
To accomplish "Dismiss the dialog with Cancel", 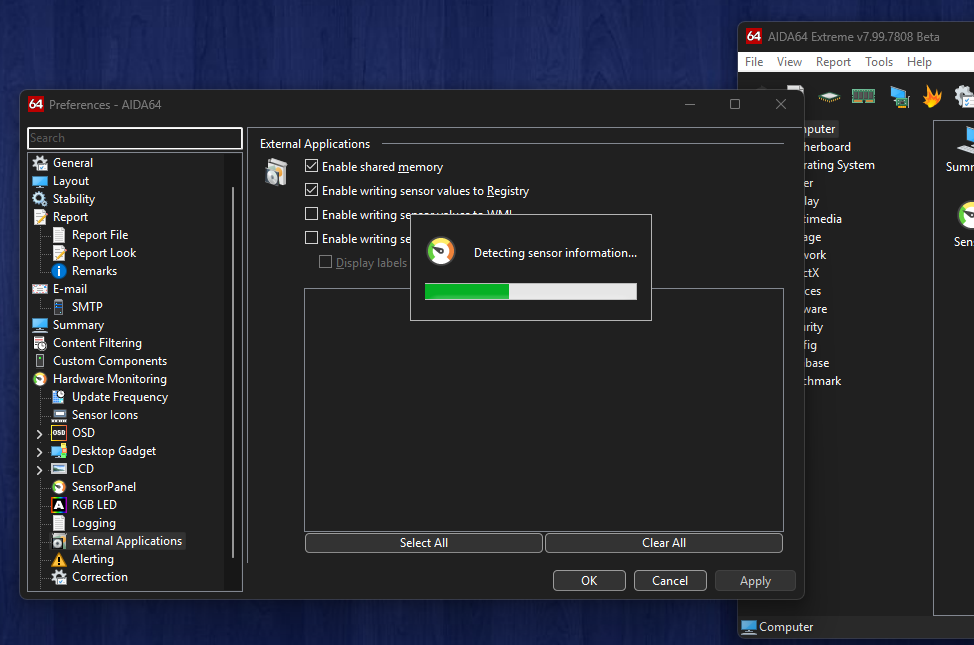I will click(670, 581).
